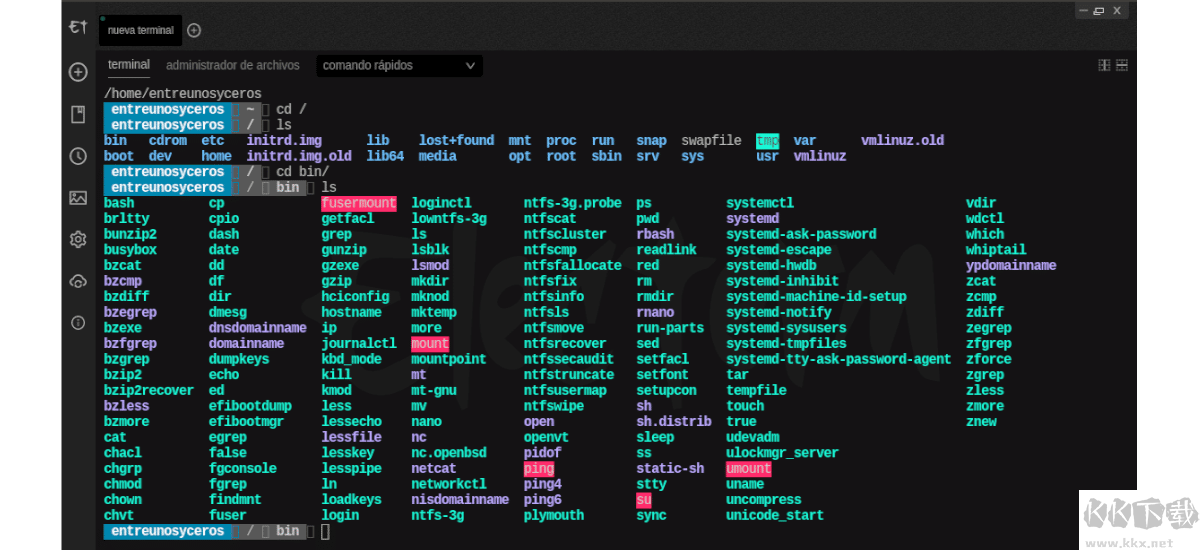Viewport: 1200px width, 550px height.
Task: Open the image icon in sidebar
Action: click(78, 198)
